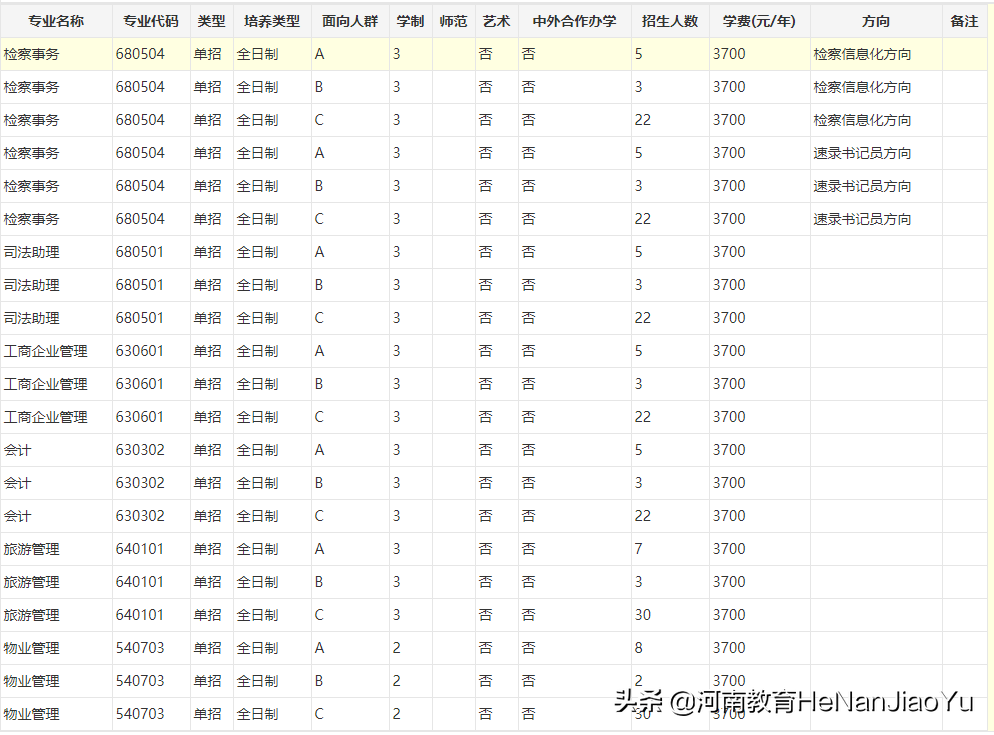The image size is (994, 735).
Task: Click 旅游管理 in its group A row
Action: point(31,549)
